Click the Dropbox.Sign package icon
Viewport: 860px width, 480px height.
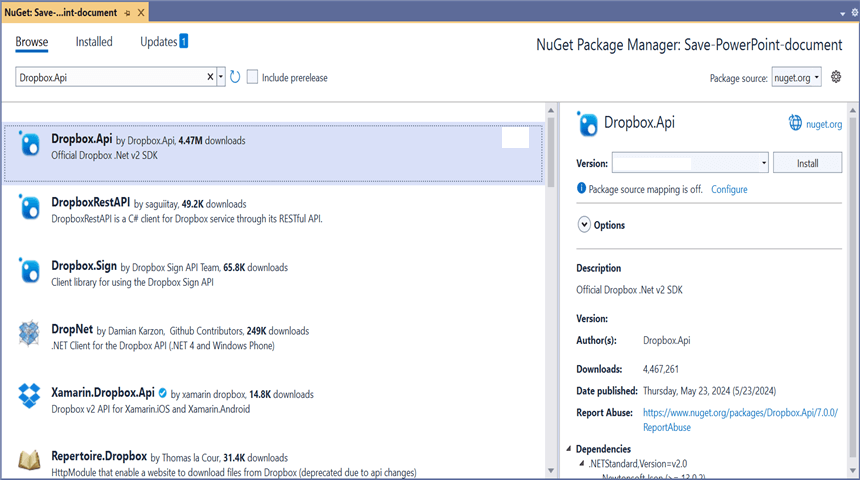pos(30,271)
